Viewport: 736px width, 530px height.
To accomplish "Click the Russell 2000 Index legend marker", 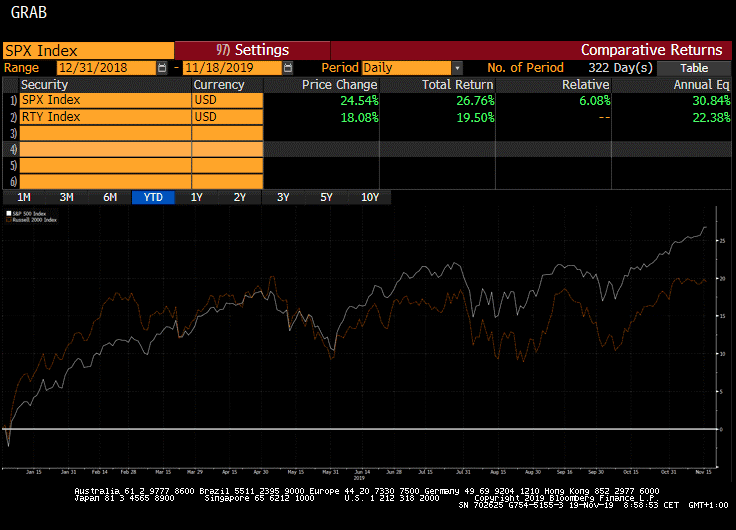I will point(8,219).
